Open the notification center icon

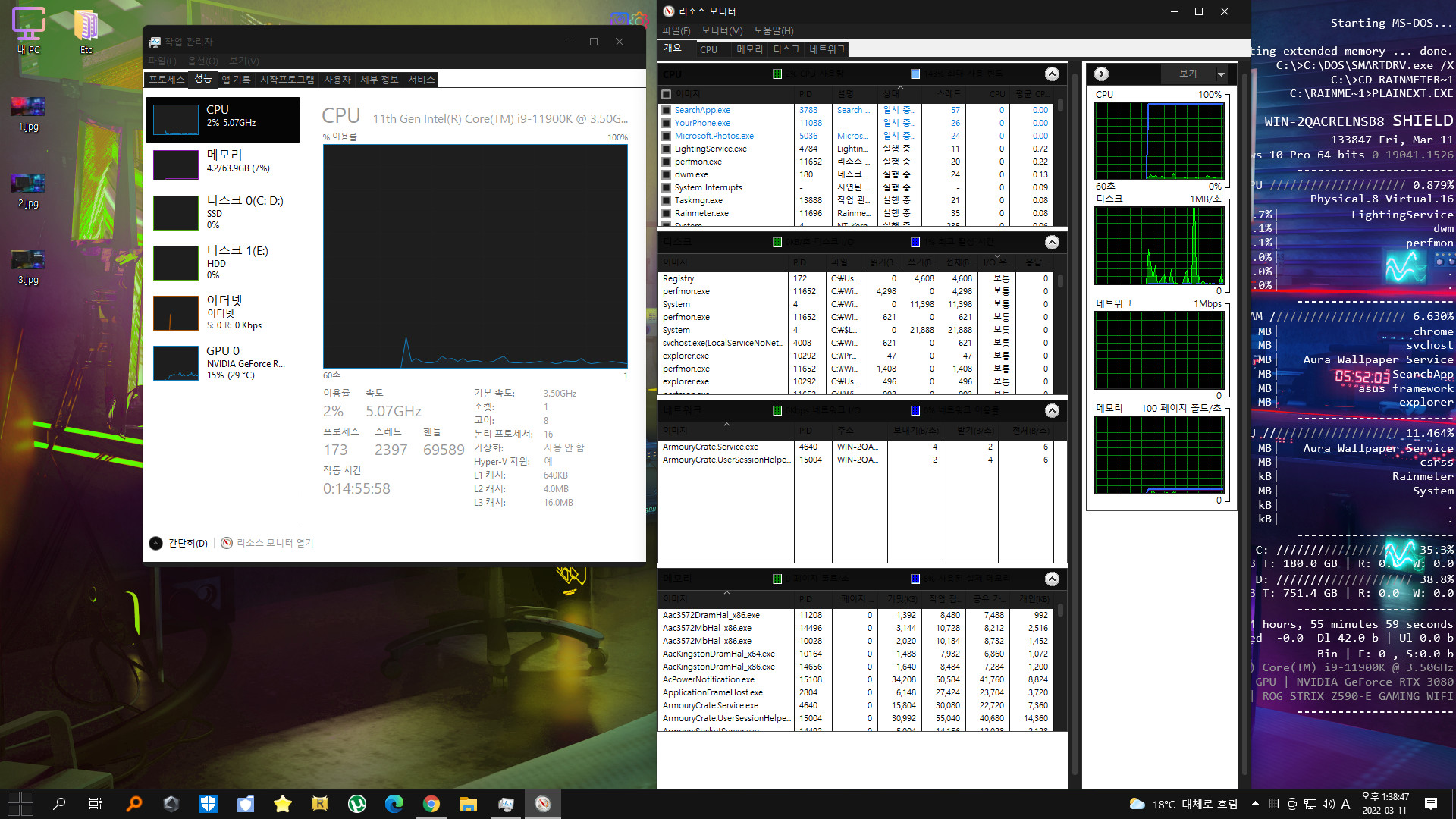[x=1431, y=804]
